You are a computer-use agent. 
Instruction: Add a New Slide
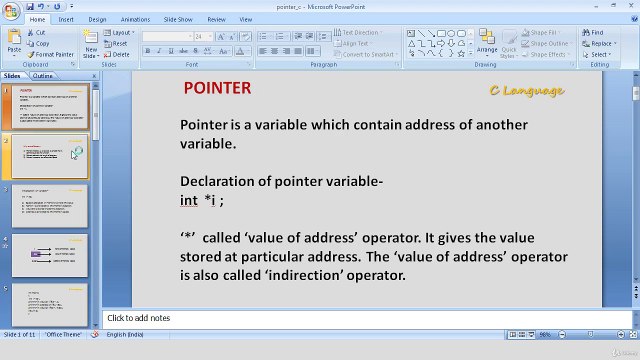point(90,44)
